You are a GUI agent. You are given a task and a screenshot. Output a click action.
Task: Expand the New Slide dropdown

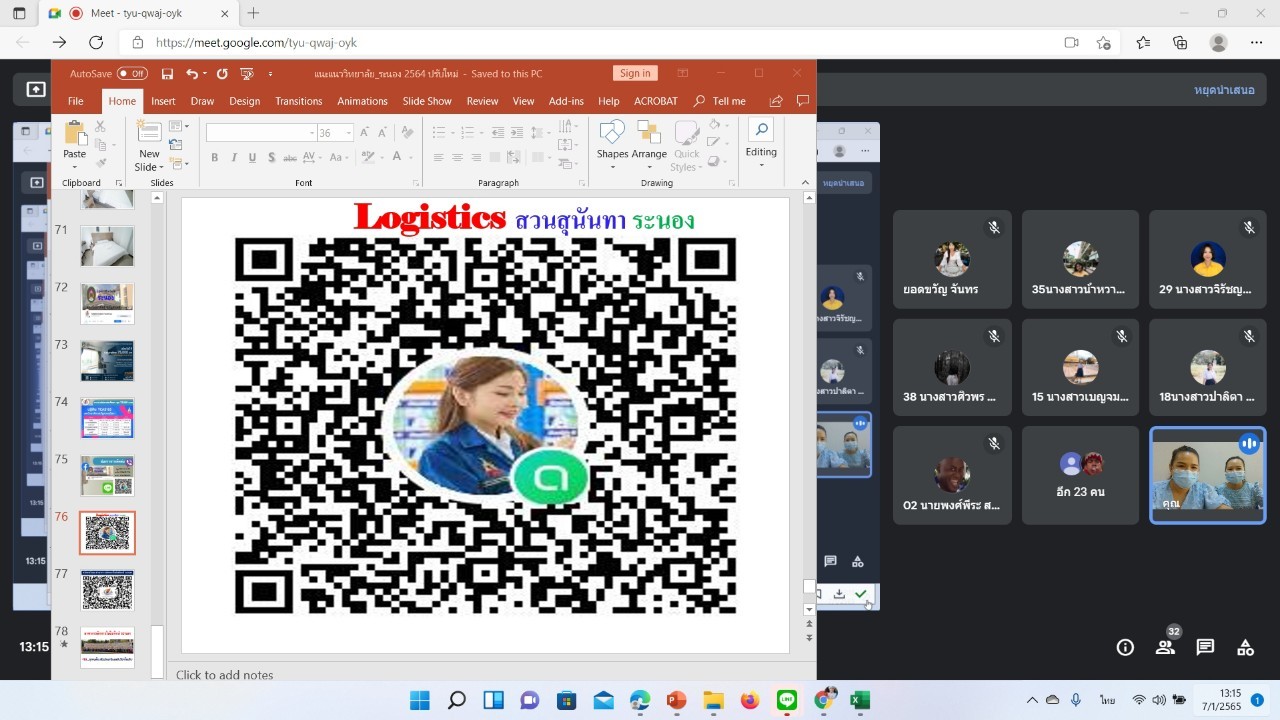click(x=149, y=167)
